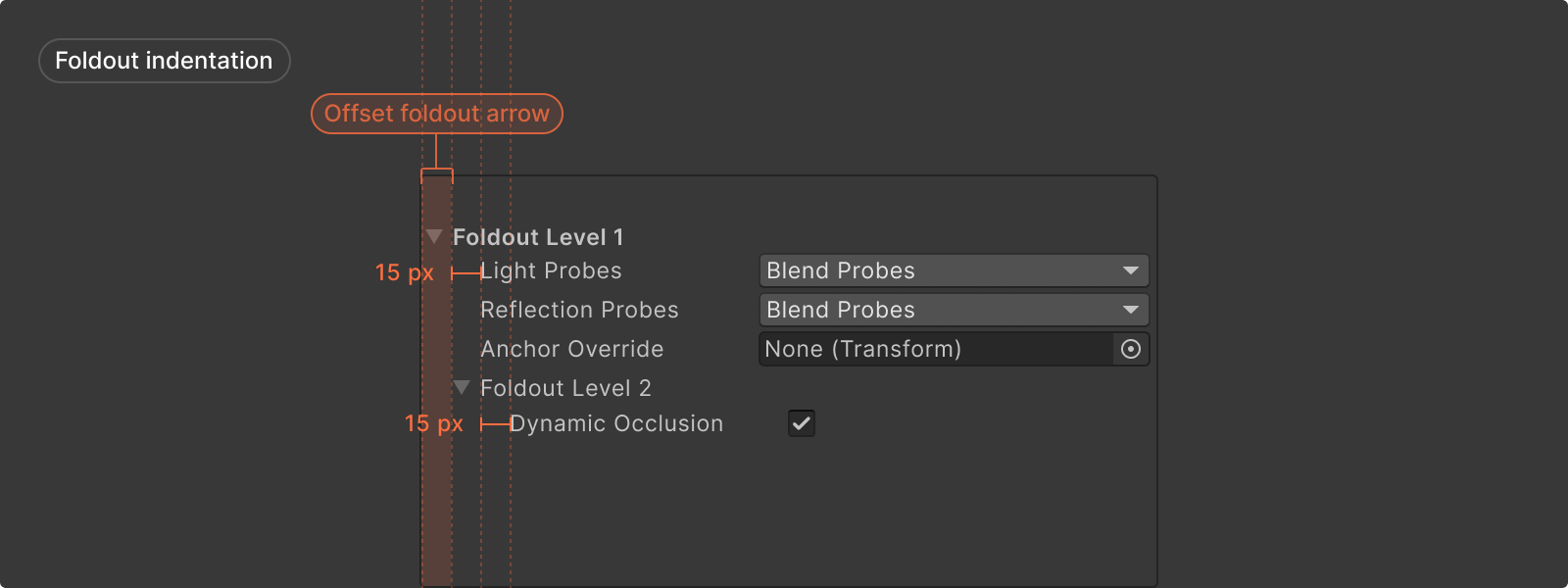Click the Reflection Probes property label
Screen dimensions: 1568x588
tap(579, 310)
